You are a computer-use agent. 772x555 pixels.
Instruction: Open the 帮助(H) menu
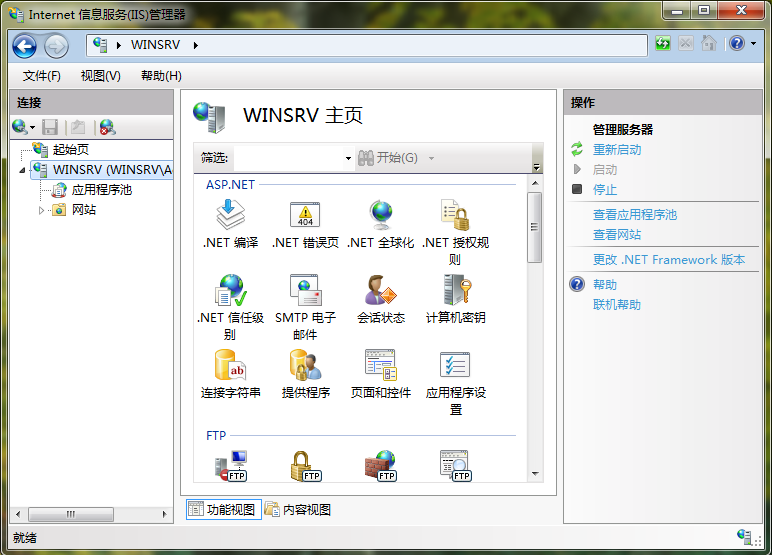161,76
